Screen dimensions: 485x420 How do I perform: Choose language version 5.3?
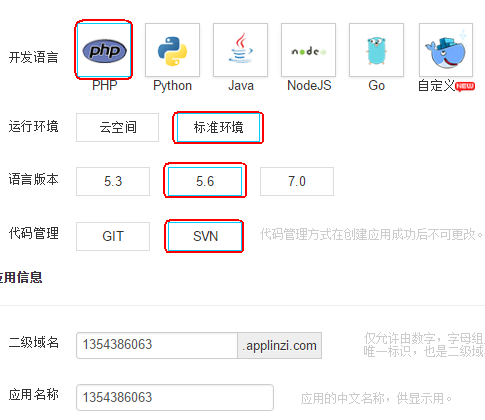click(113, 181)
